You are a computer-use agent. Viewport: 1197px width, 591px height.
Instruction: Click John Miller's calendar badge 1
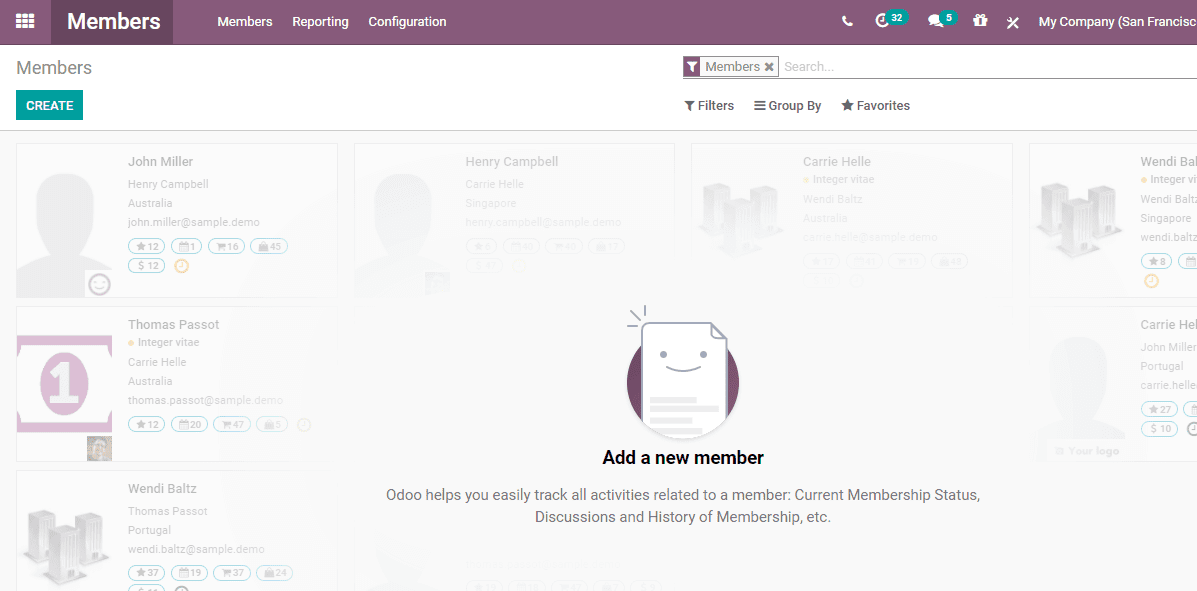click(x=188, y=246)
